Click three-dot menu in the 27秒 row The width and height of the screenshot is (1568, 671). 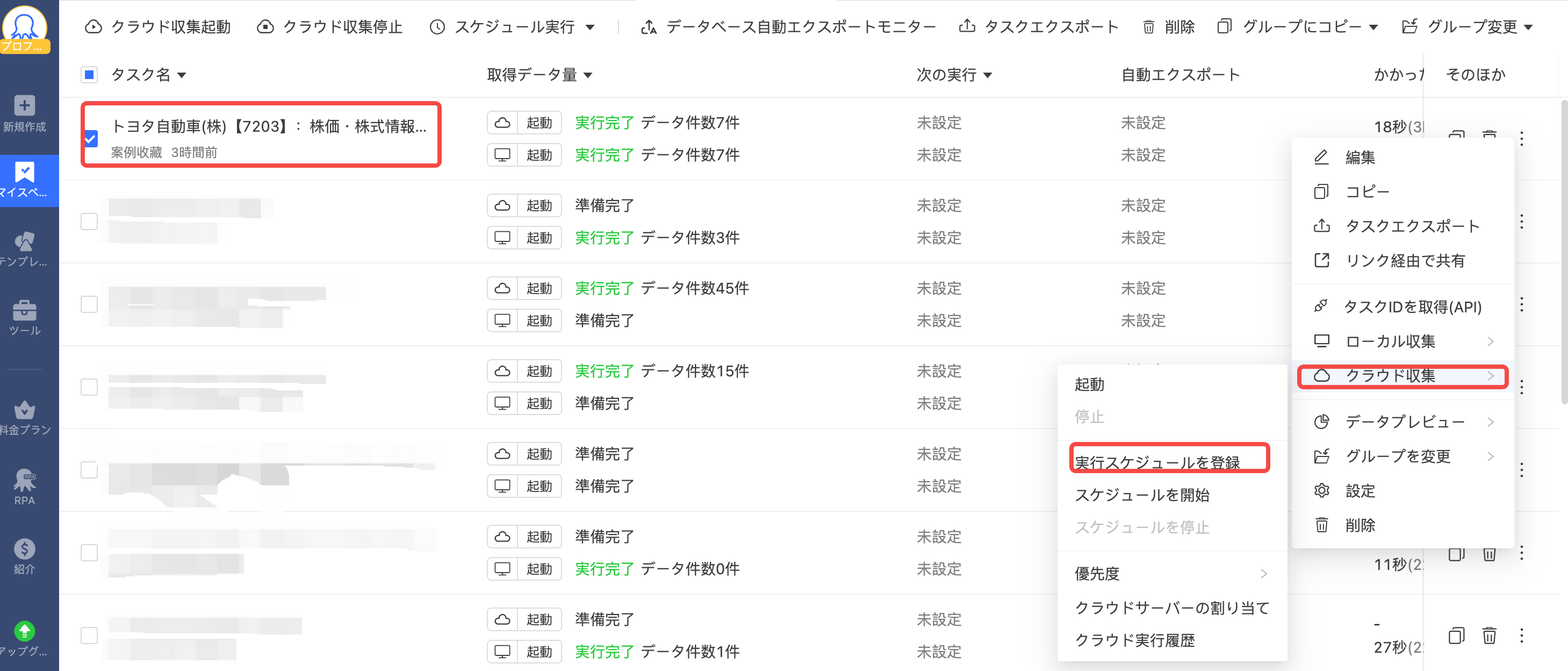[x=1522, y=636]
